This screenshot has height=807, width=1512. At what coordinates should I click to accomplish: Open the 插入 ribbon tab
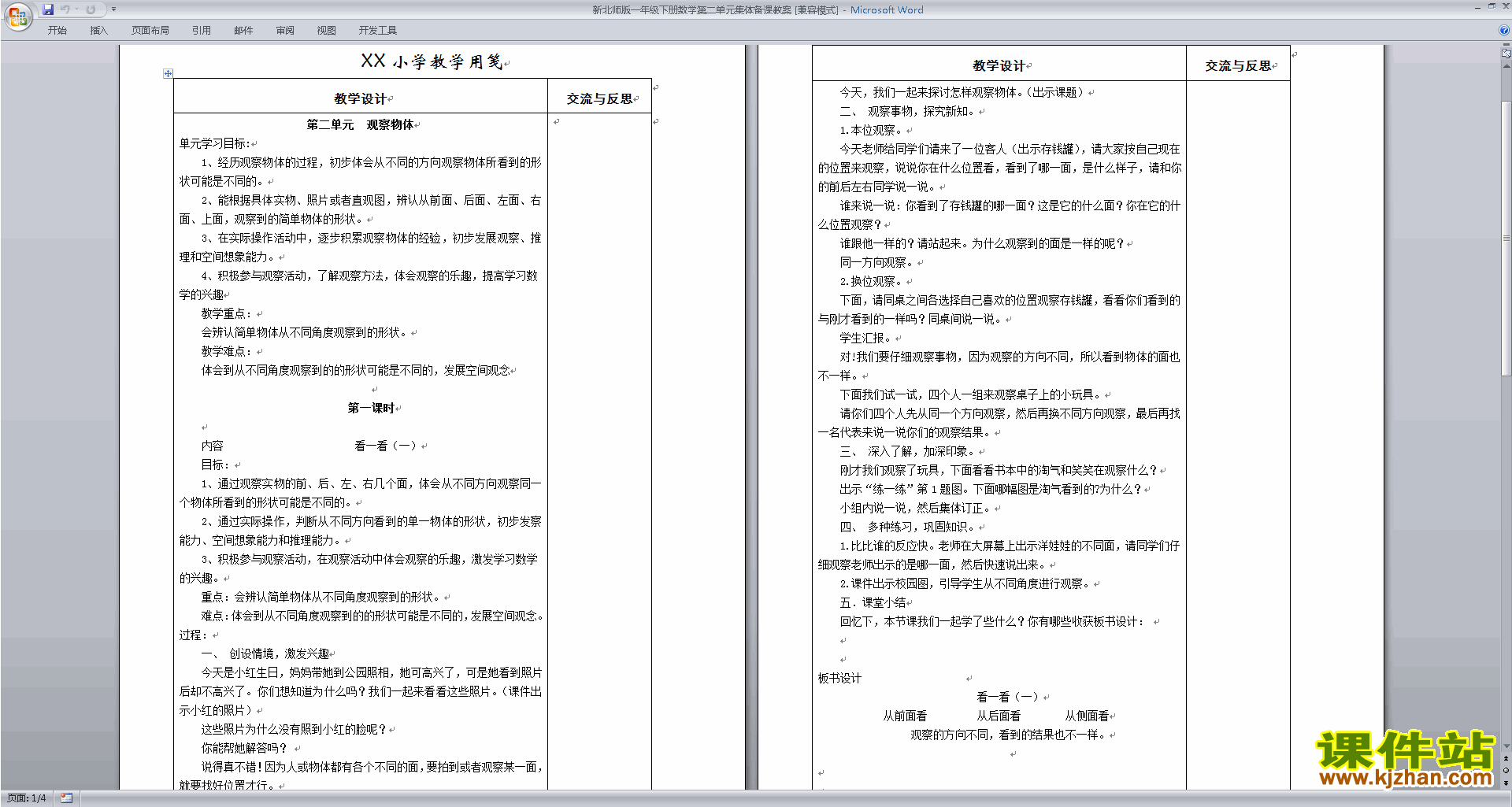(x=98, y=31)
